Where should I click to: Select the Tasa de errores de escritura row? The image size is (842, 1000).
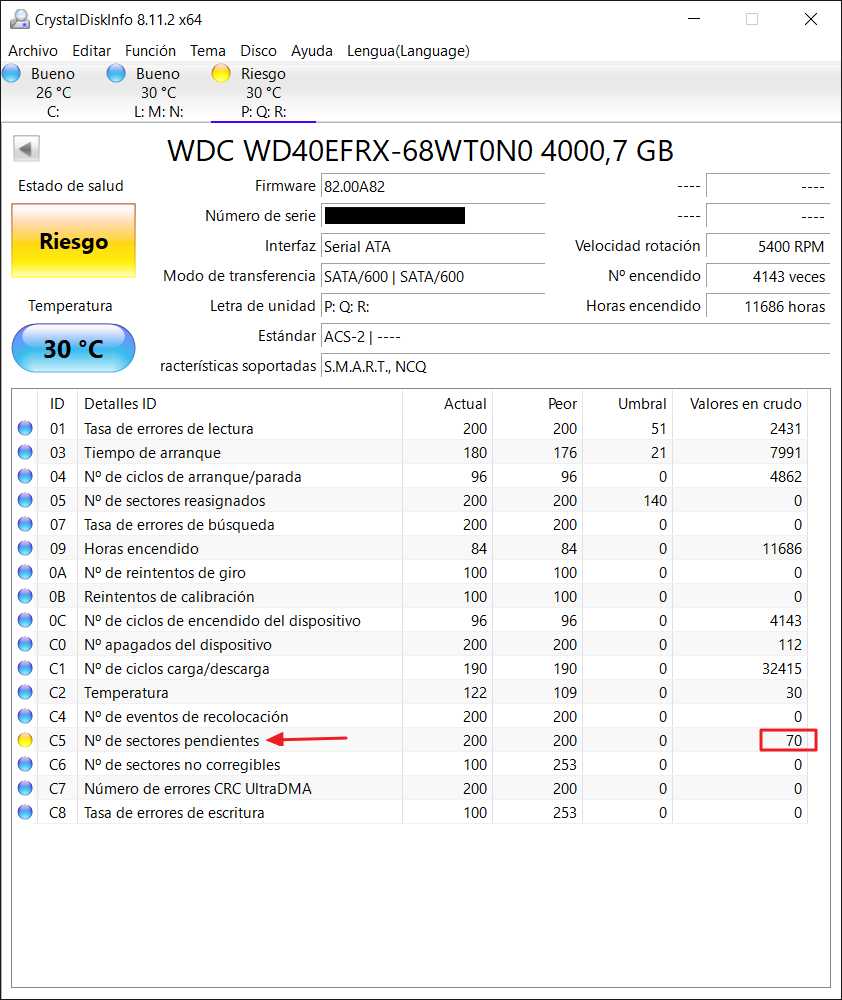410,812
